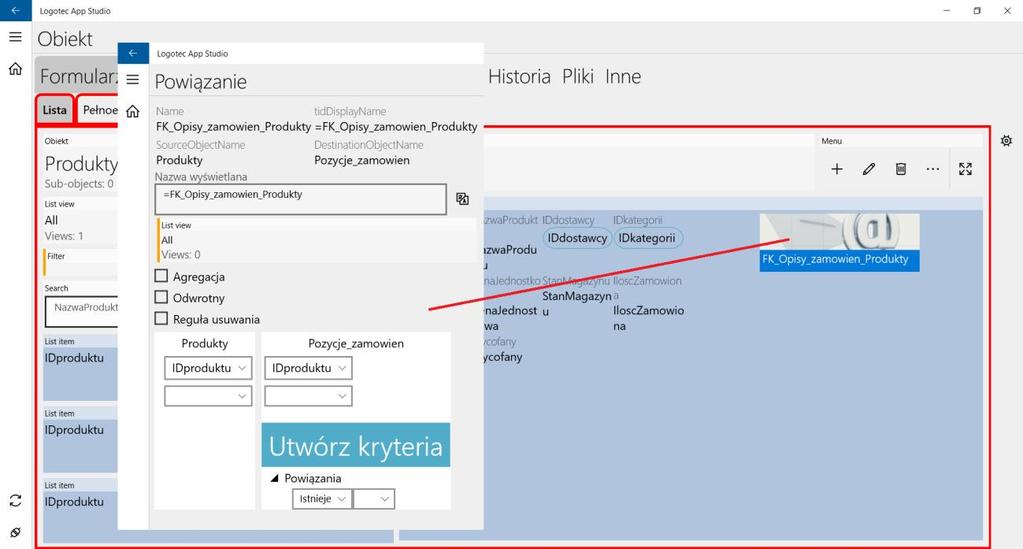Click the Pozycje_zamowien column header in criteria
The height and width of the screenshot is (549, 1023).
pyautogui.click(x=356, y=343)
